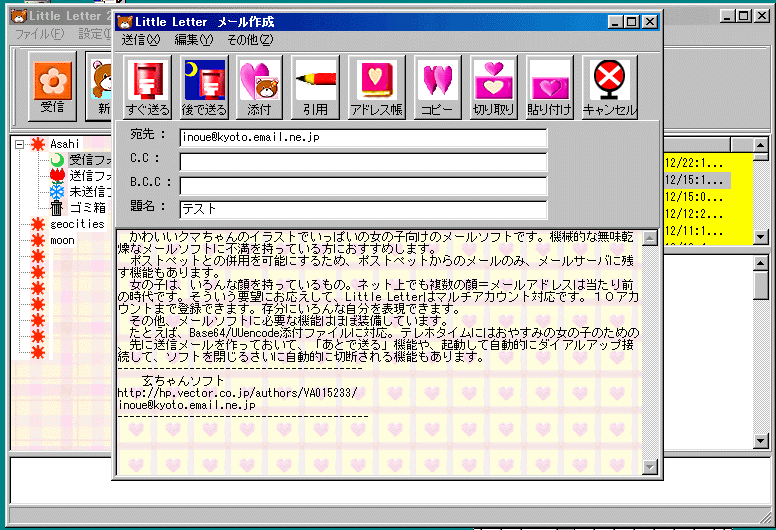Viewport: 776px width, 530px height.
Task: Click the 受信 receive flower icon in main window
Action: (x=52, y=86)
